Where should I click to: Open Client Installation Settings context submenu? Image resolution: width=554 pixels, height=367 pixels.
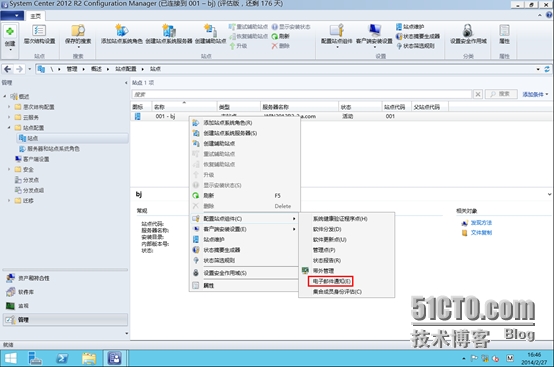[244, 229]
